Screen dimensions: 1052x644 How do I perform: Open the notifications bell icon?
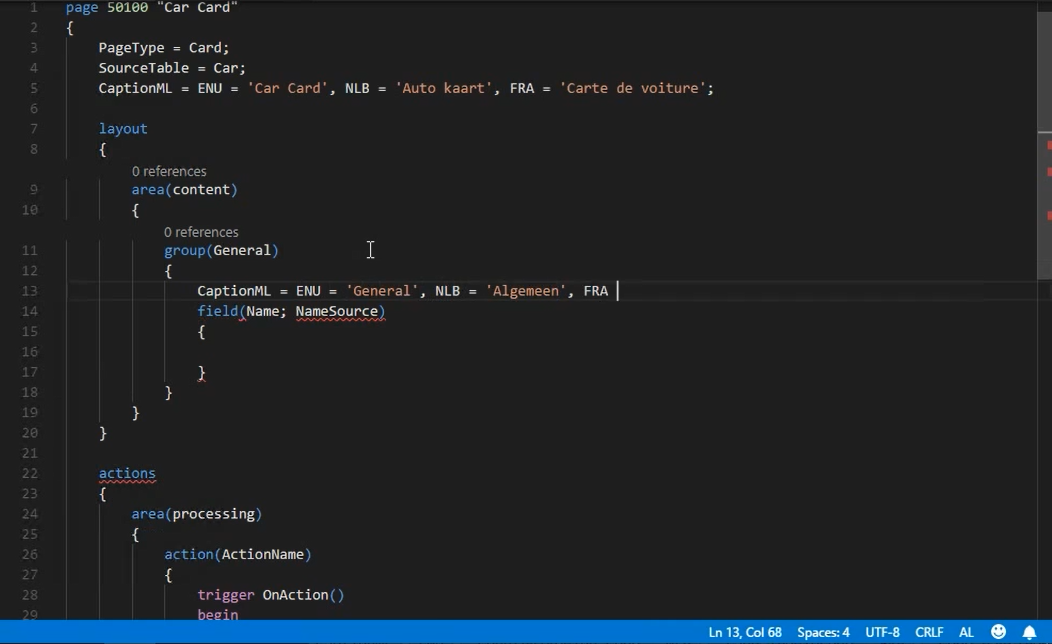click(1029, 632)
